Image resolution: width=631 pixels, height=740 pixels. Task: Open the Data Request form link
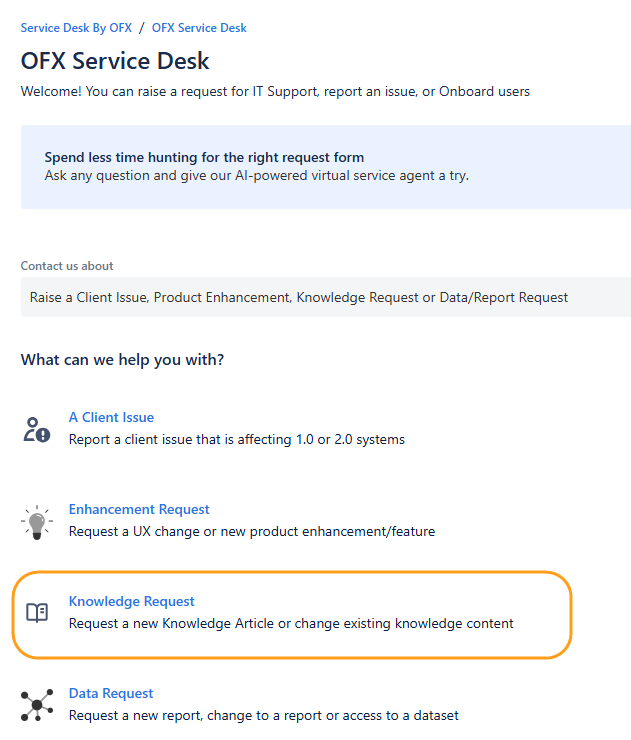111,693
